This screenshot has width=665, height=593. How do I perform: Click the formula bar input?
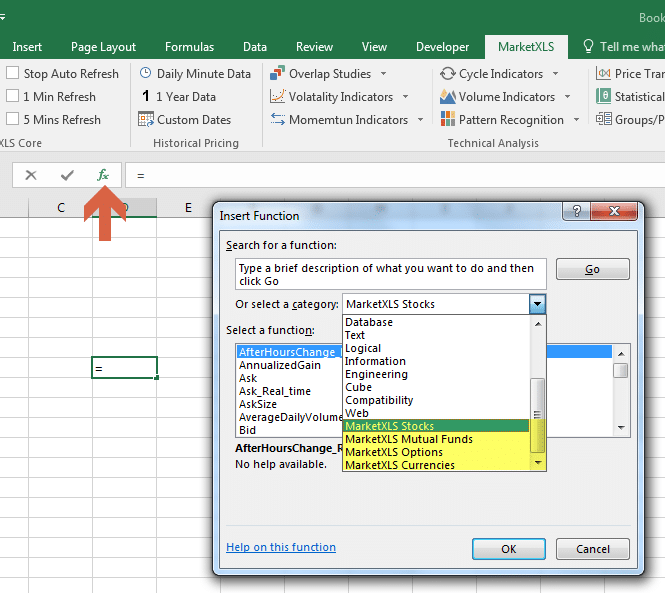click(x=394, y=175)
